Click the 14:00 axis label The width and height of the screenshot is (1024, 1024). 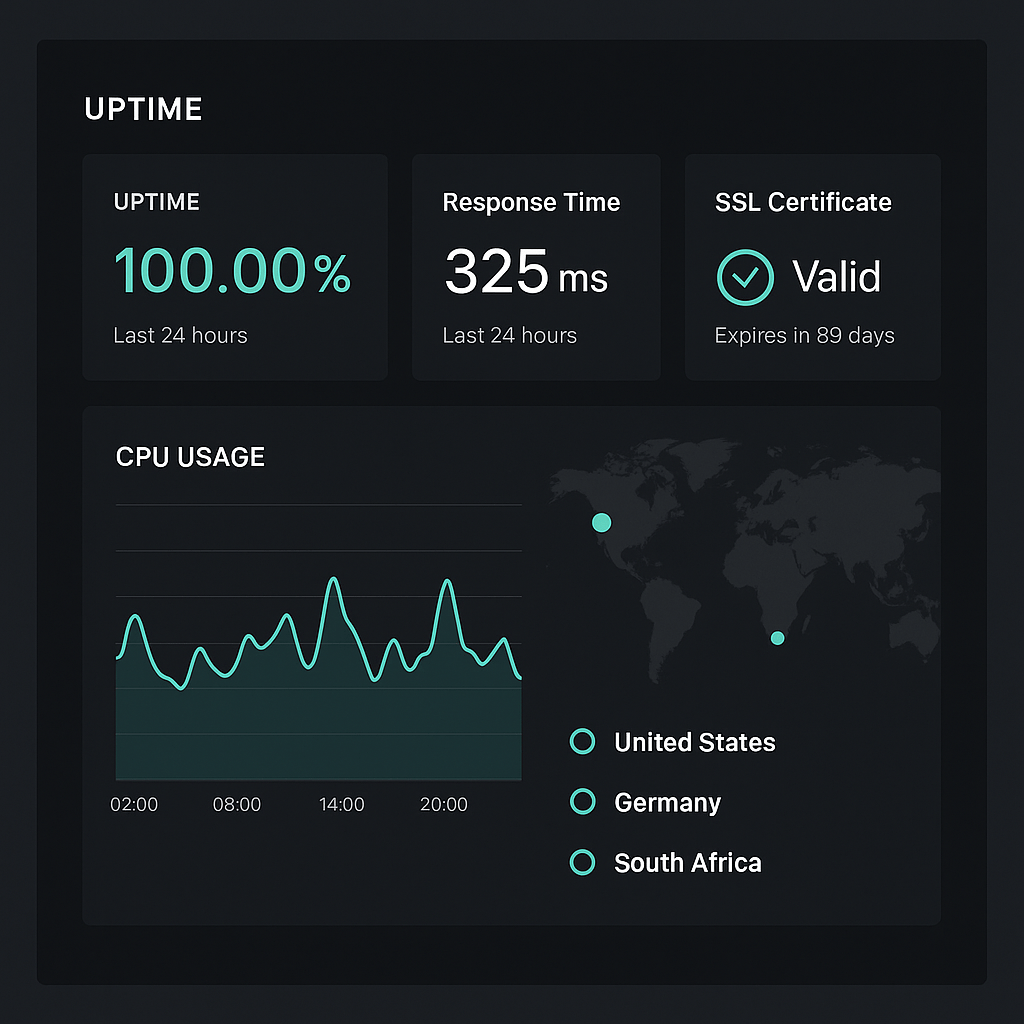click(x=342, y=805)
